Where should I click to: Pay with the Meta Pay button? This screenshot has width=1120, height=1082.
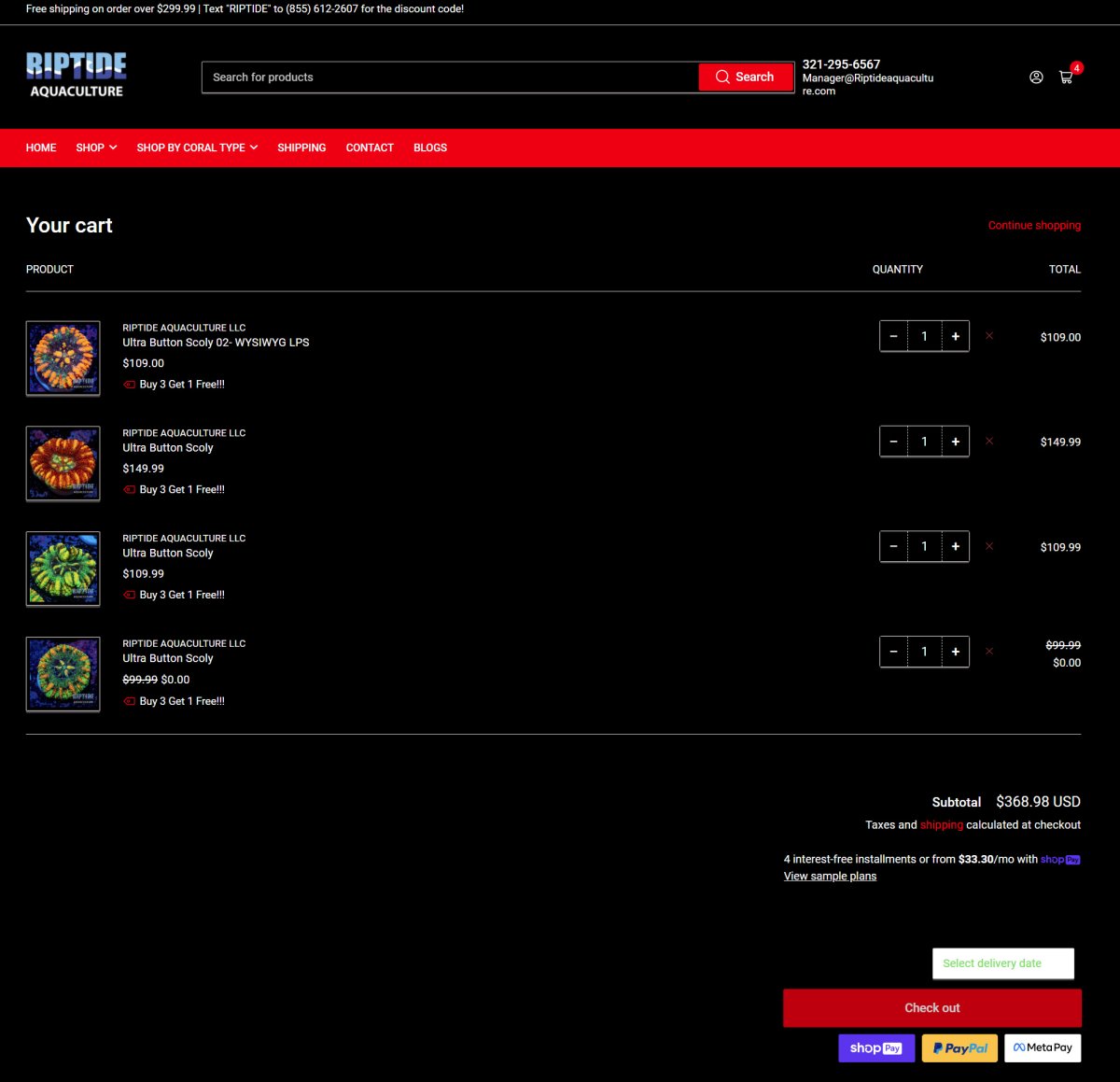point(1043,1048)
